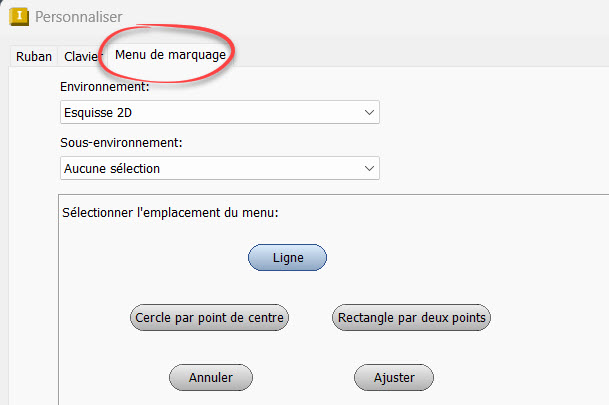
Task: Click the Inventor app icon in title bar
Action: click(x=16, y=17)
